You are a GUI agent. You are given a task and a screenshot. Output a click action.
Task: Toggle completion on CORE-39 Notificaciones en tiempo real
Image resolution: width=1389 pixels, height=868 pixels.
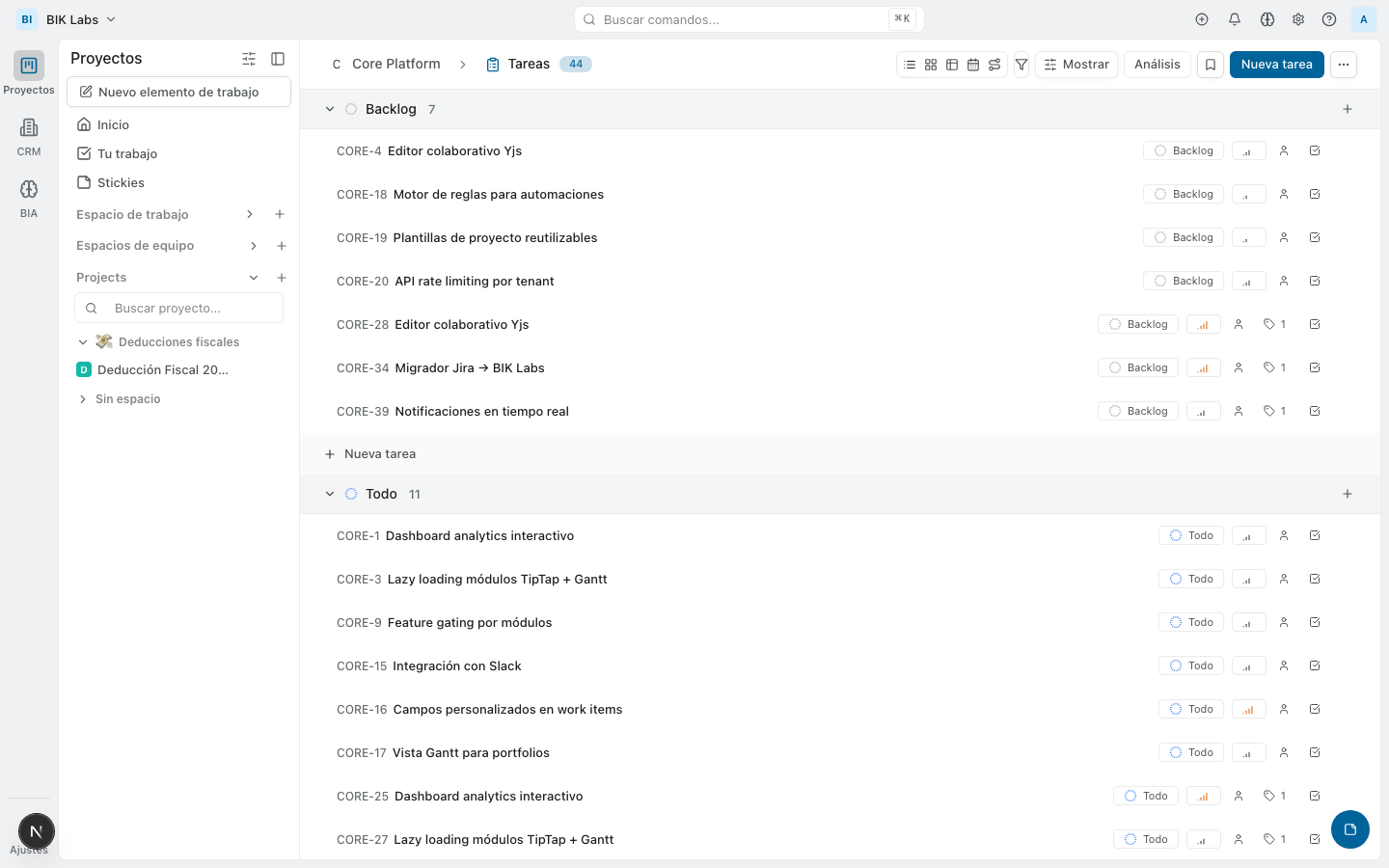pos(1315,410)
